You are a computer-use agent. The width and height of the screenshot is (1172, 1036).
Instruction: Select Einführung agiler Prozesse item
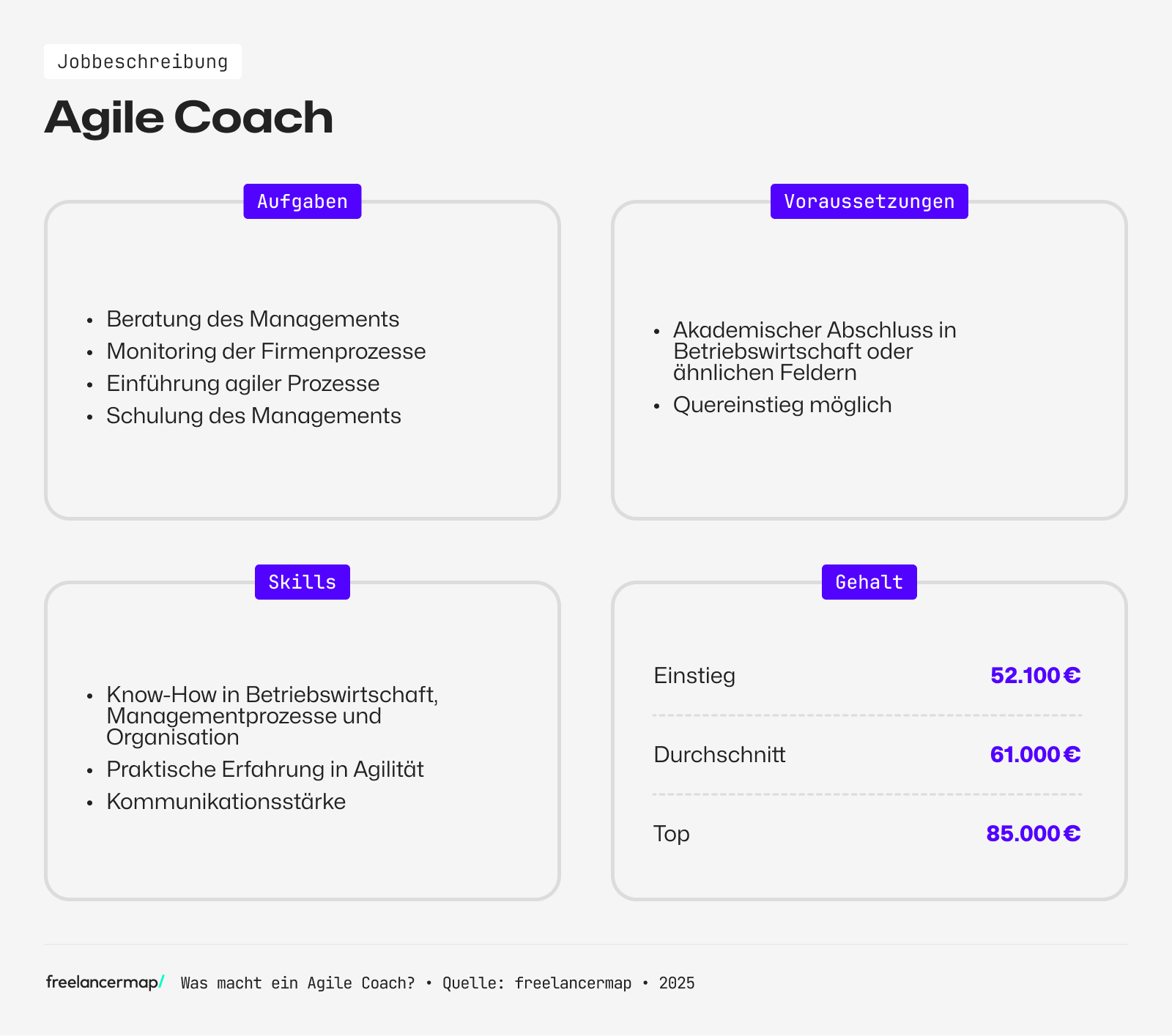pyautogui.click(x=242, y=384)
